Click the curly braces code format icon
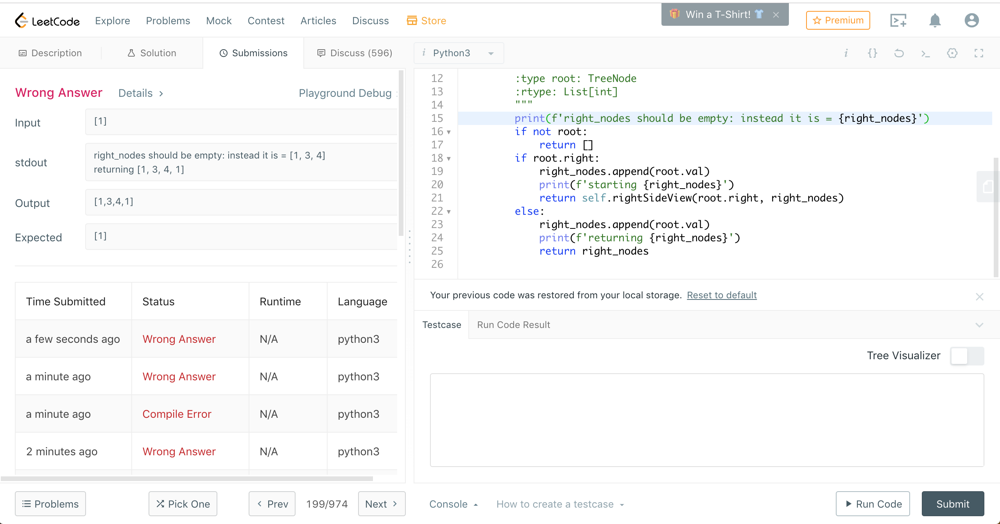 (872, 53)
